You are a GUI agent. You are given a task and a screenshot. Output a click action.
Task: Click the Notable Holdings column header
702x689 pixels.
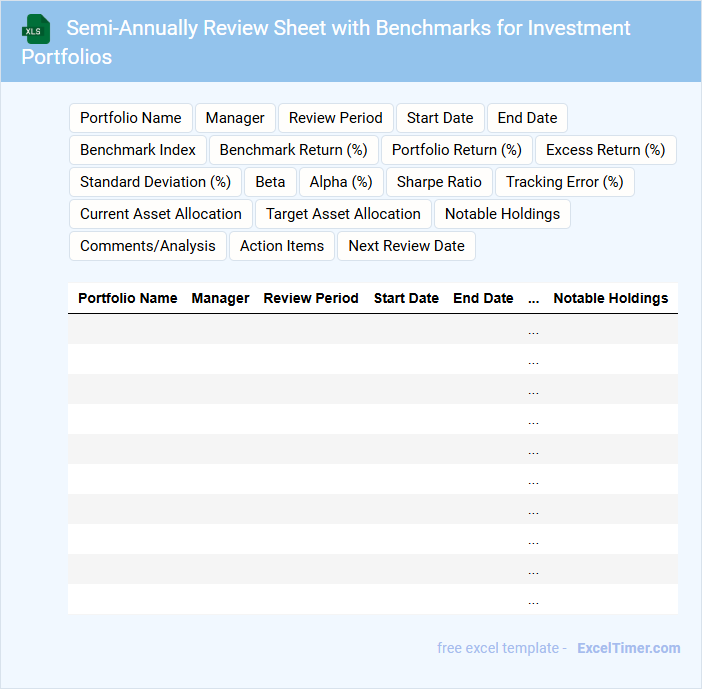(610, 298)
